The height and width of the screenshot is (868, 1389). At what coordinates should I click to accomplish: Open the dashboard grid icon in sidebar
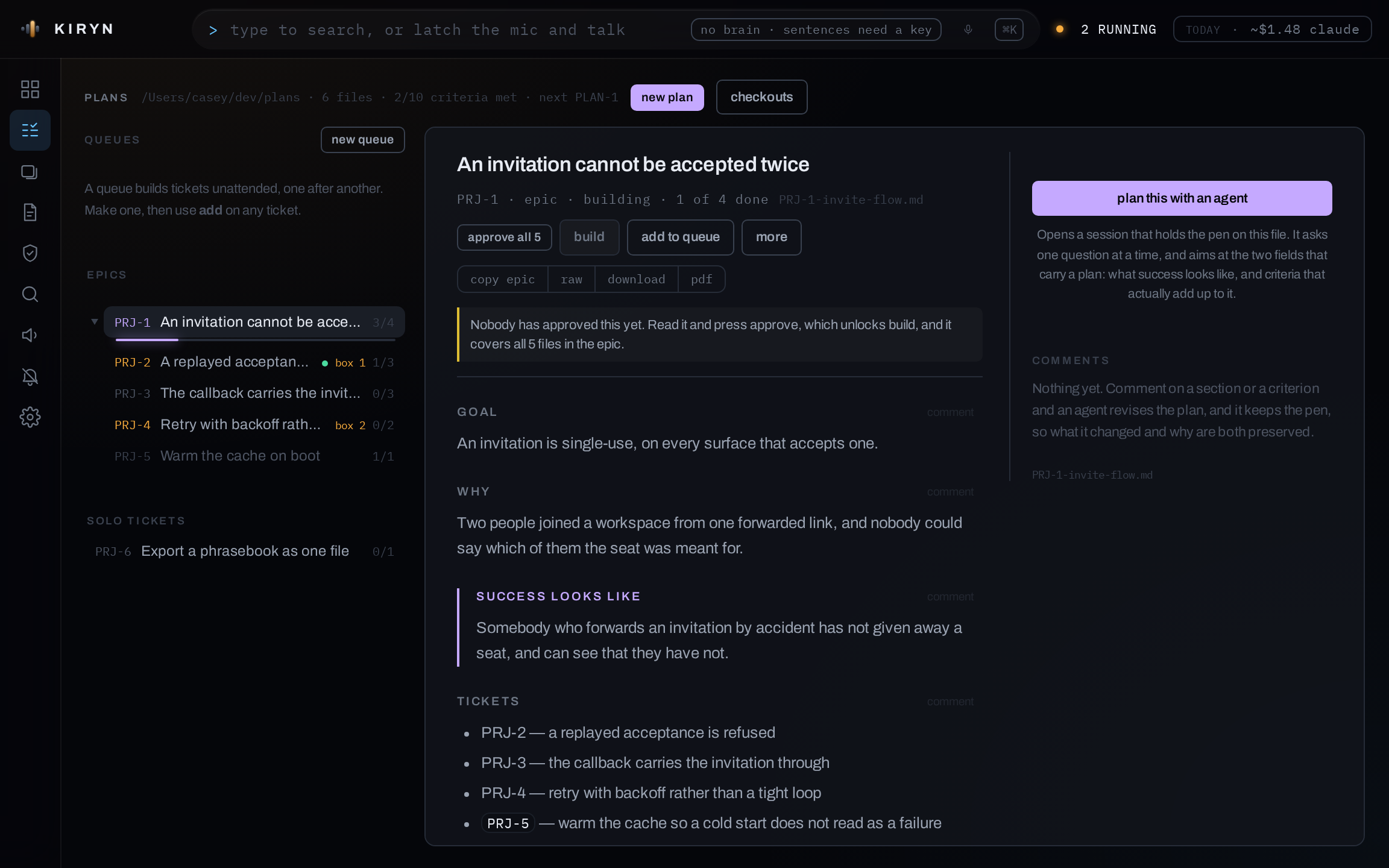30,89
